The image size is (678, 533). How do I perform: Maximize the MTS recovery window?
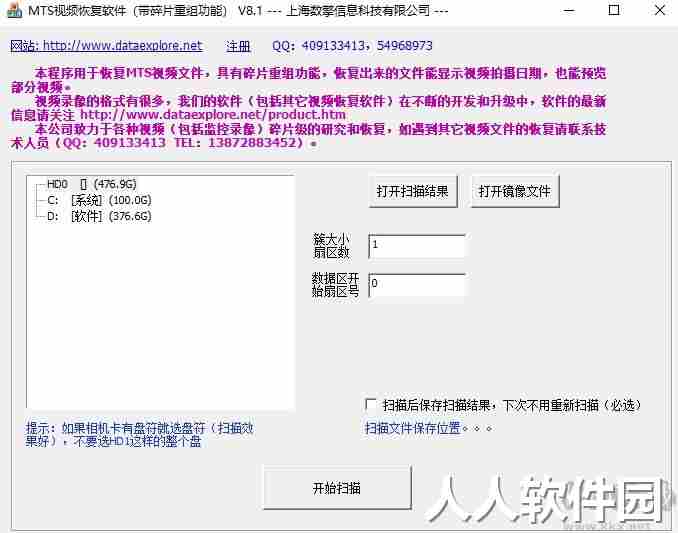[x=614, y=10]
